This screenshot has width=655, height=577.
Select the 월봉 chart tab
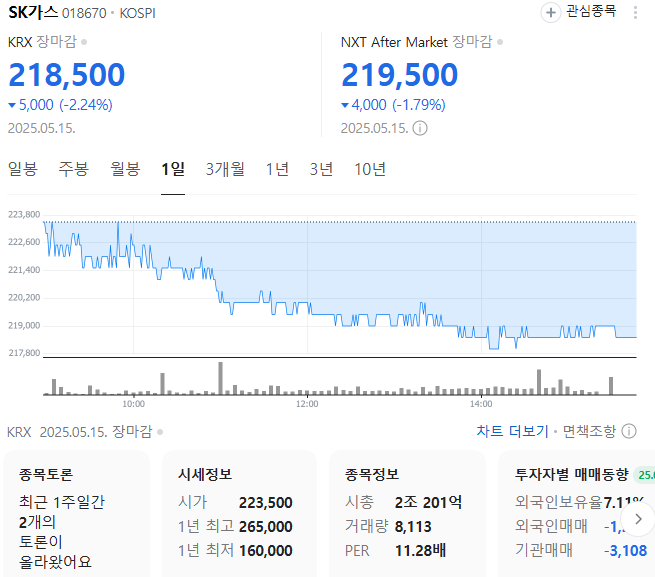[x=124, y=169]
